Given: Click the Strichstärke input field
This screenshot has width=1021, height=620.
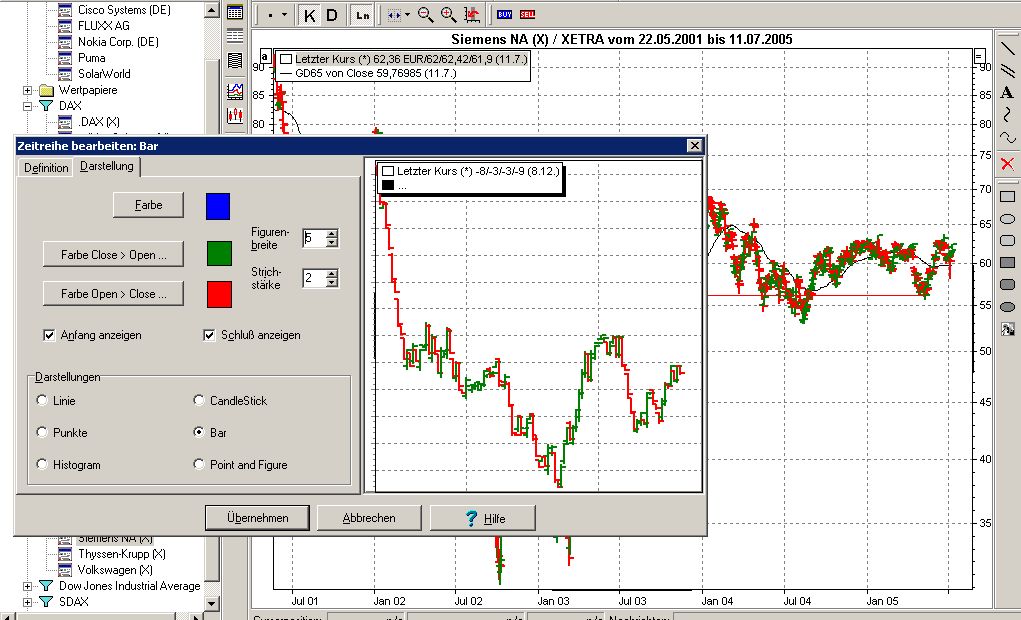Looking at the screenshot, I should click(x=315, y=279).
